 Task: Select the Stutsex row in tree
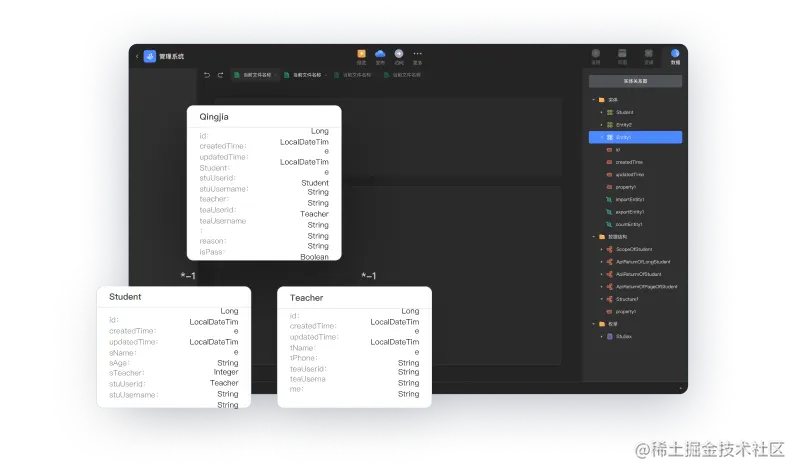(635, 337)
